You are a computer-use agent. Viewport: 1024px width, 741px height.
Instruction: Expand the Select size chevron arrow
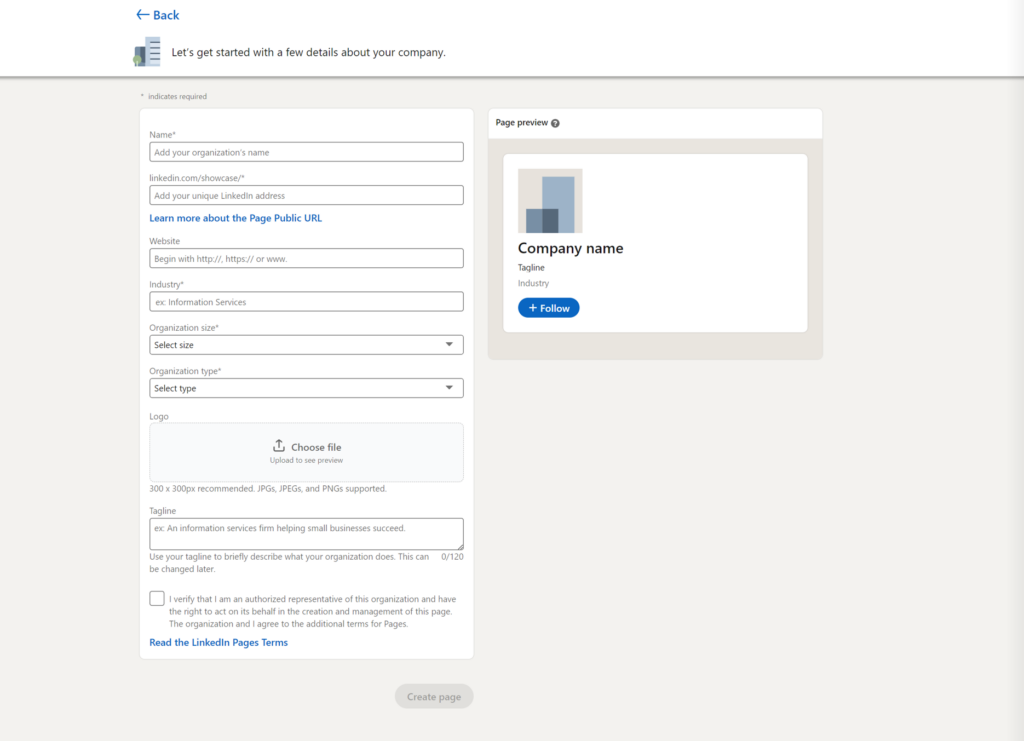[452, 344]
